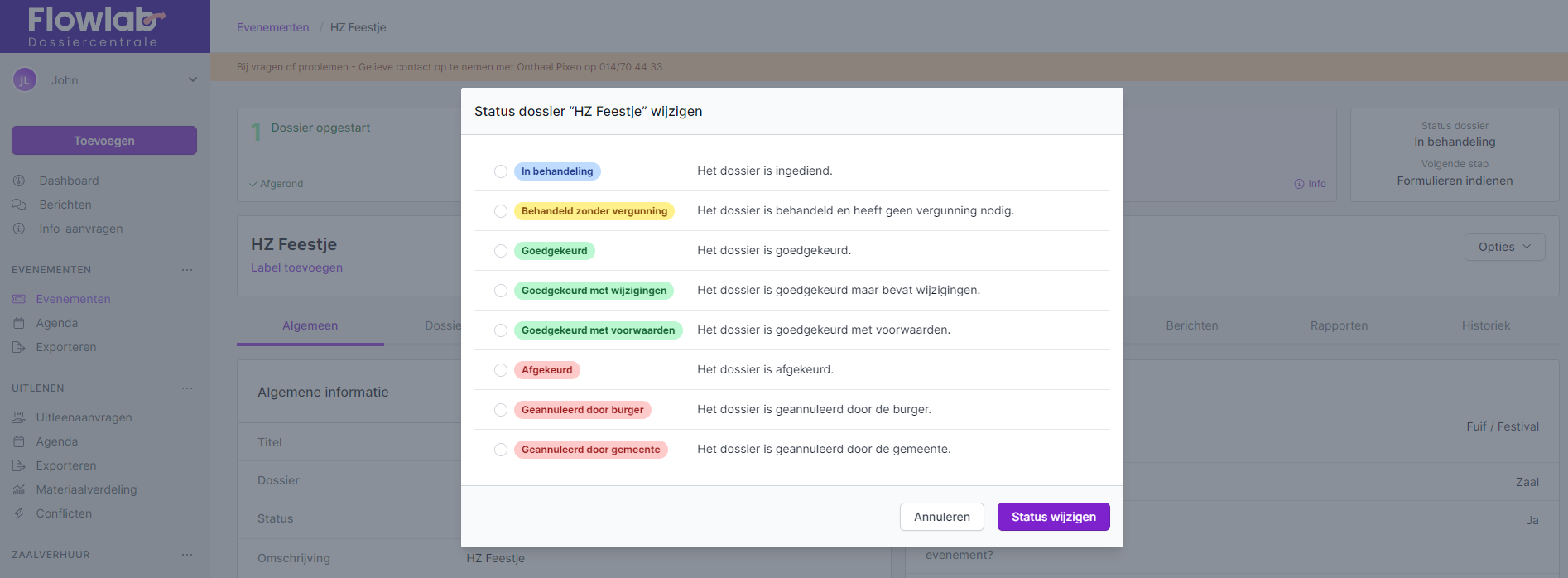Click the JL user avatar
1568x578 pixels.
pyautogui.click(x=25, y=80)
